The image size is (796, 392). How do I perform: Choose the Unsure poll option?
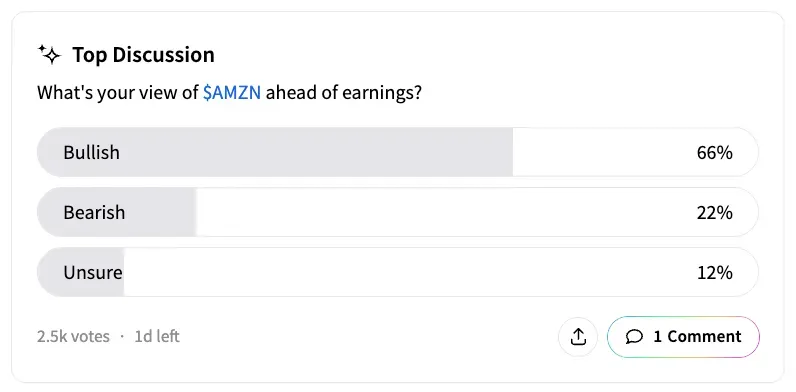click(x=397, y=273)
